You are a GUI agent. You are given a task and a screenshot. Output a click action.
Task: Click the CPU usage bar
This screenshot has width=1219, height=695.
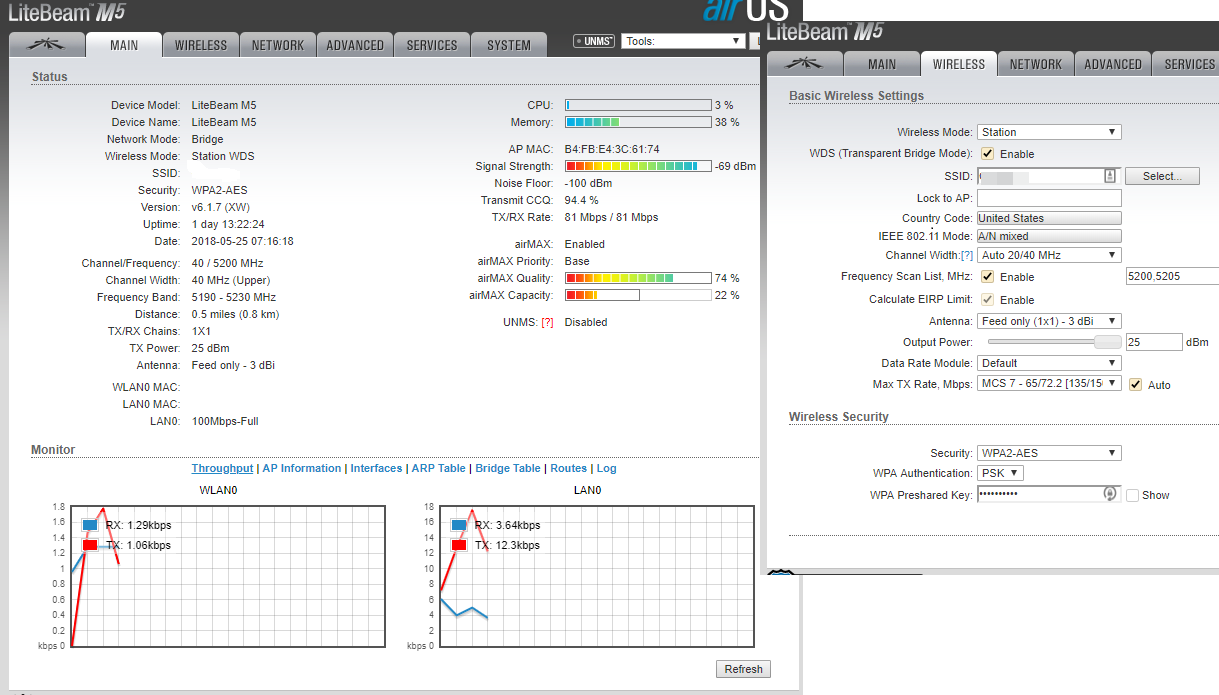638,105
